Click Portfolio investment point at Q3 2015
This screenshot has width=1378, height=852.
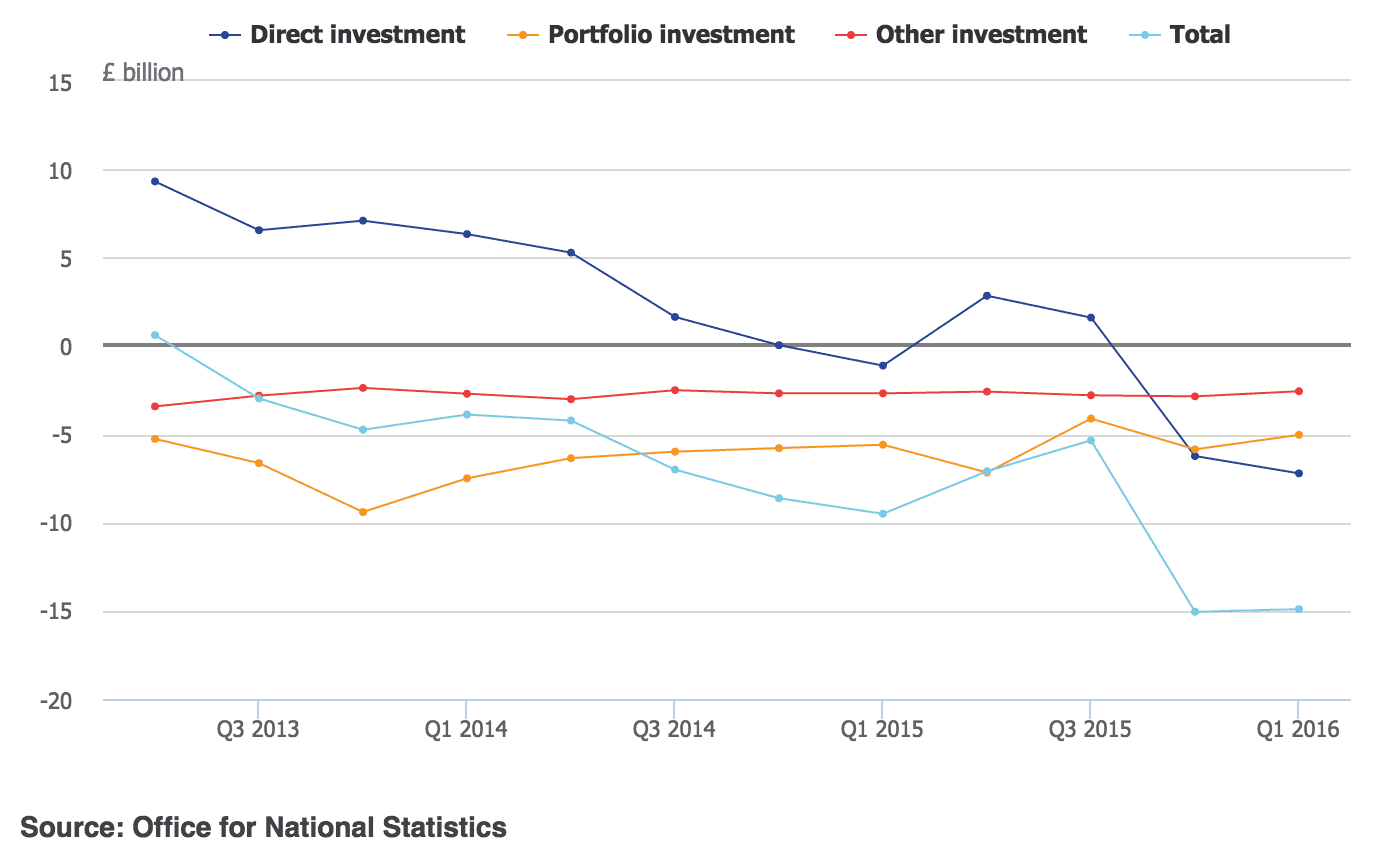[1090, 418]
